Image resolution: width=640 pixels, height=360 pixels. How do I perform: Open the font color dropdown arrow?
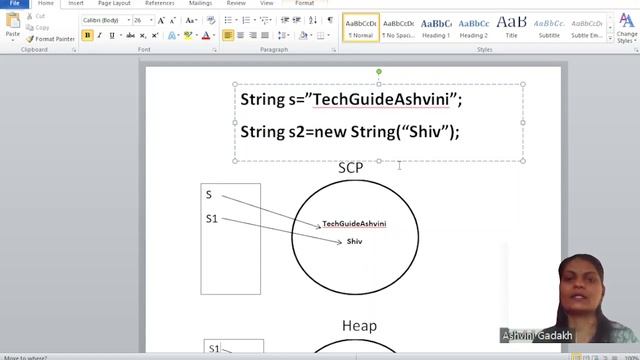(214, 36)
